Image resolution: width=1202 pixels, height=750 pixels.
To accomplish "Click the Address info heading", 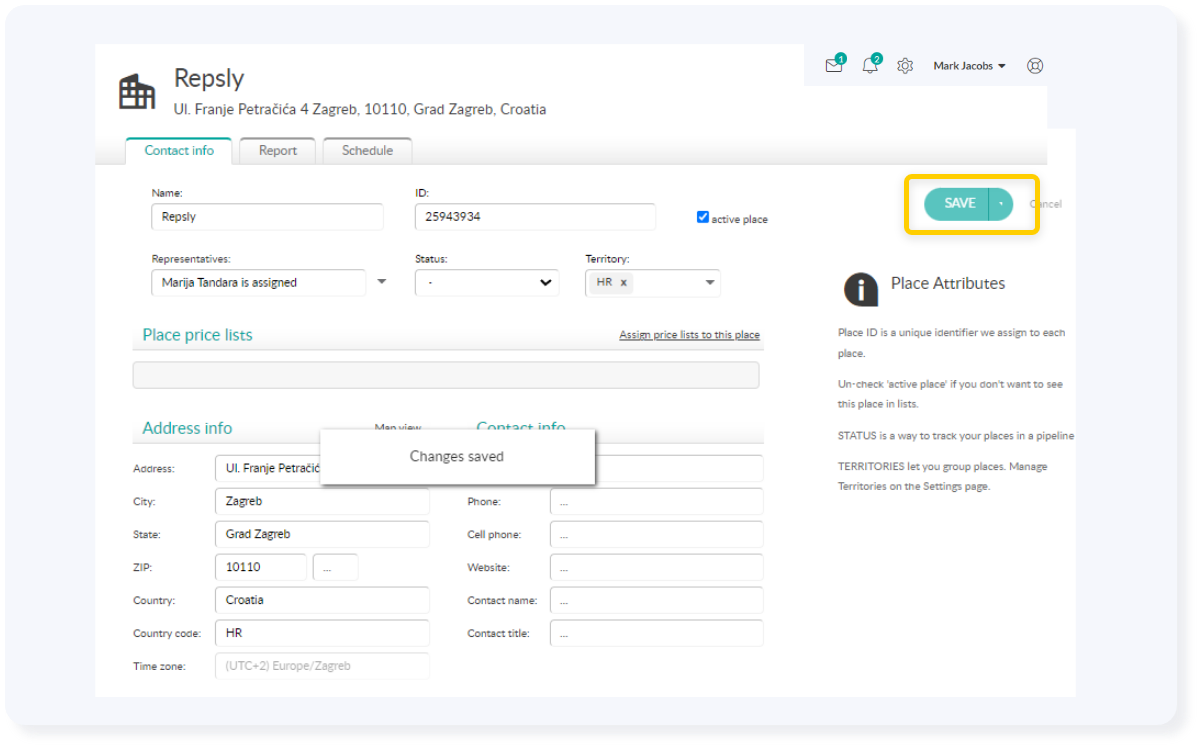I will 187,428.
